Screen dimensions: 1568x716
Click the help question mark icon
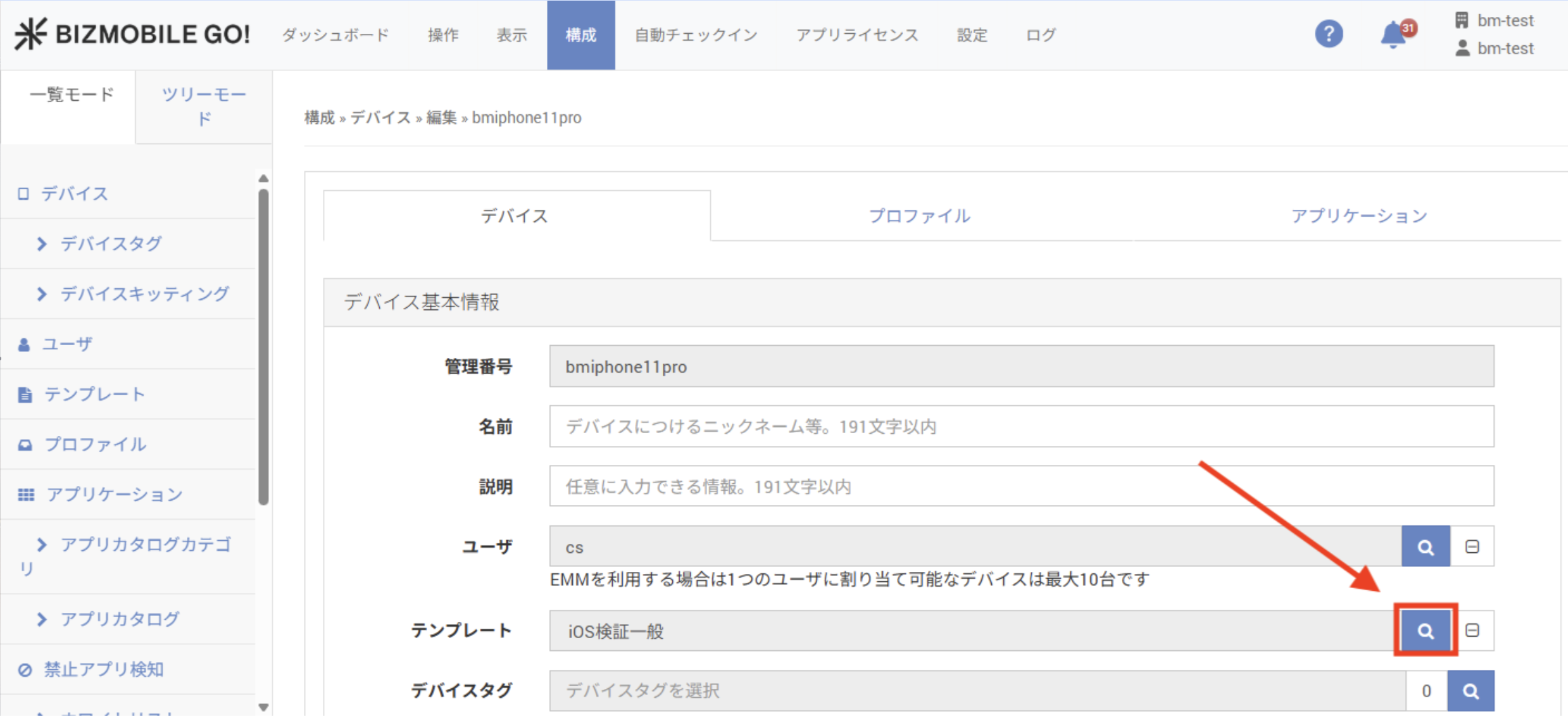click(x=1328, y=34)
